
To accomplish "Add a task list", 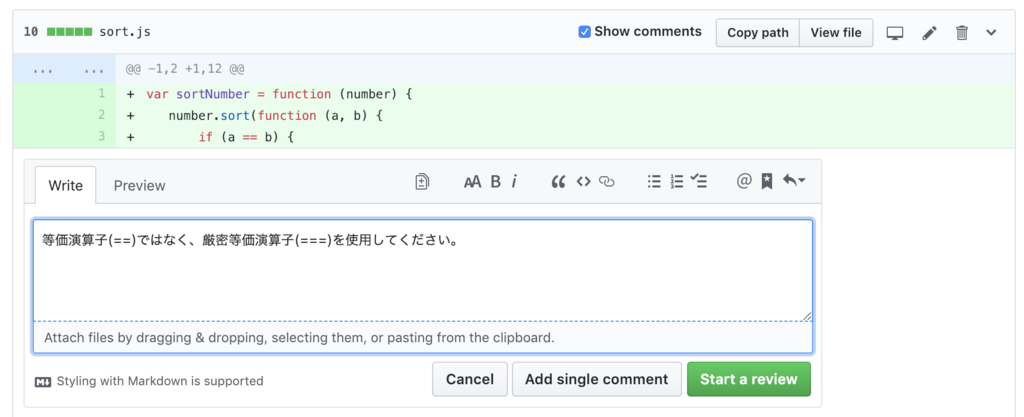I will pos(699,182).
